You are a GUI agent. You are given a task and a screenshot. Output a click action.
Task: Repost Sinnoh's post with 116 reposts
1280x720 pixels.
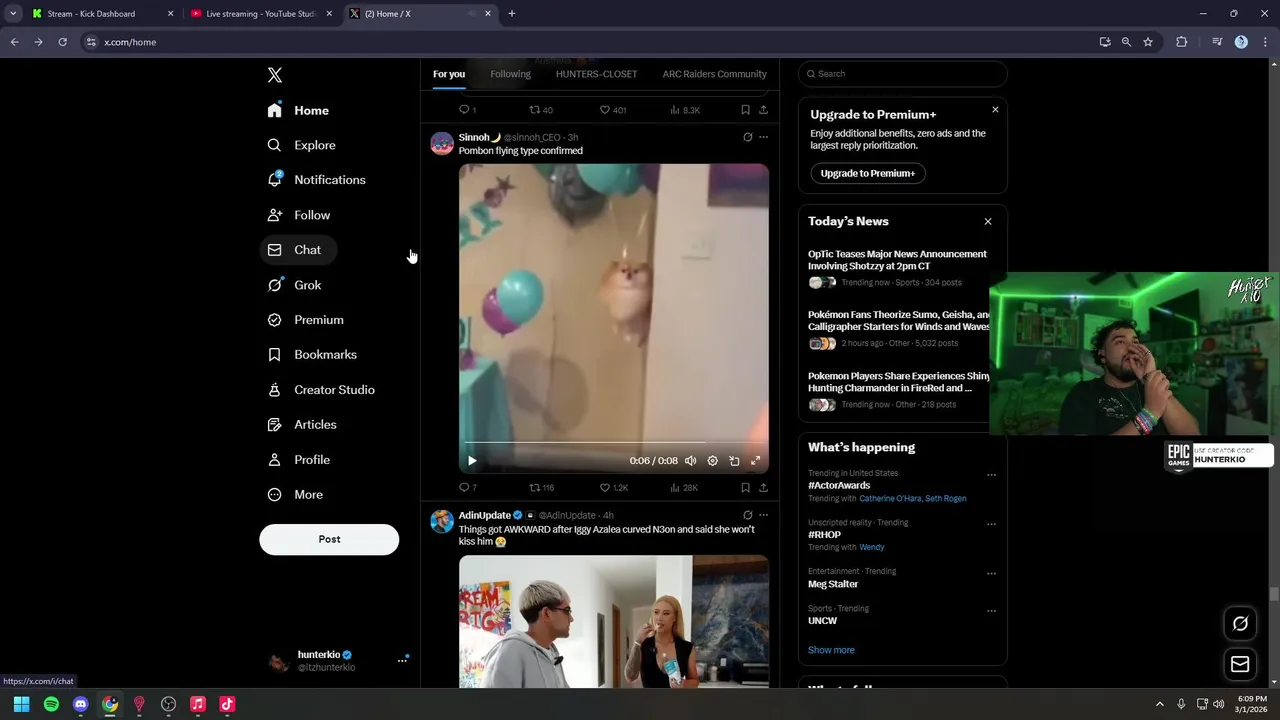(x=541, y=488)
